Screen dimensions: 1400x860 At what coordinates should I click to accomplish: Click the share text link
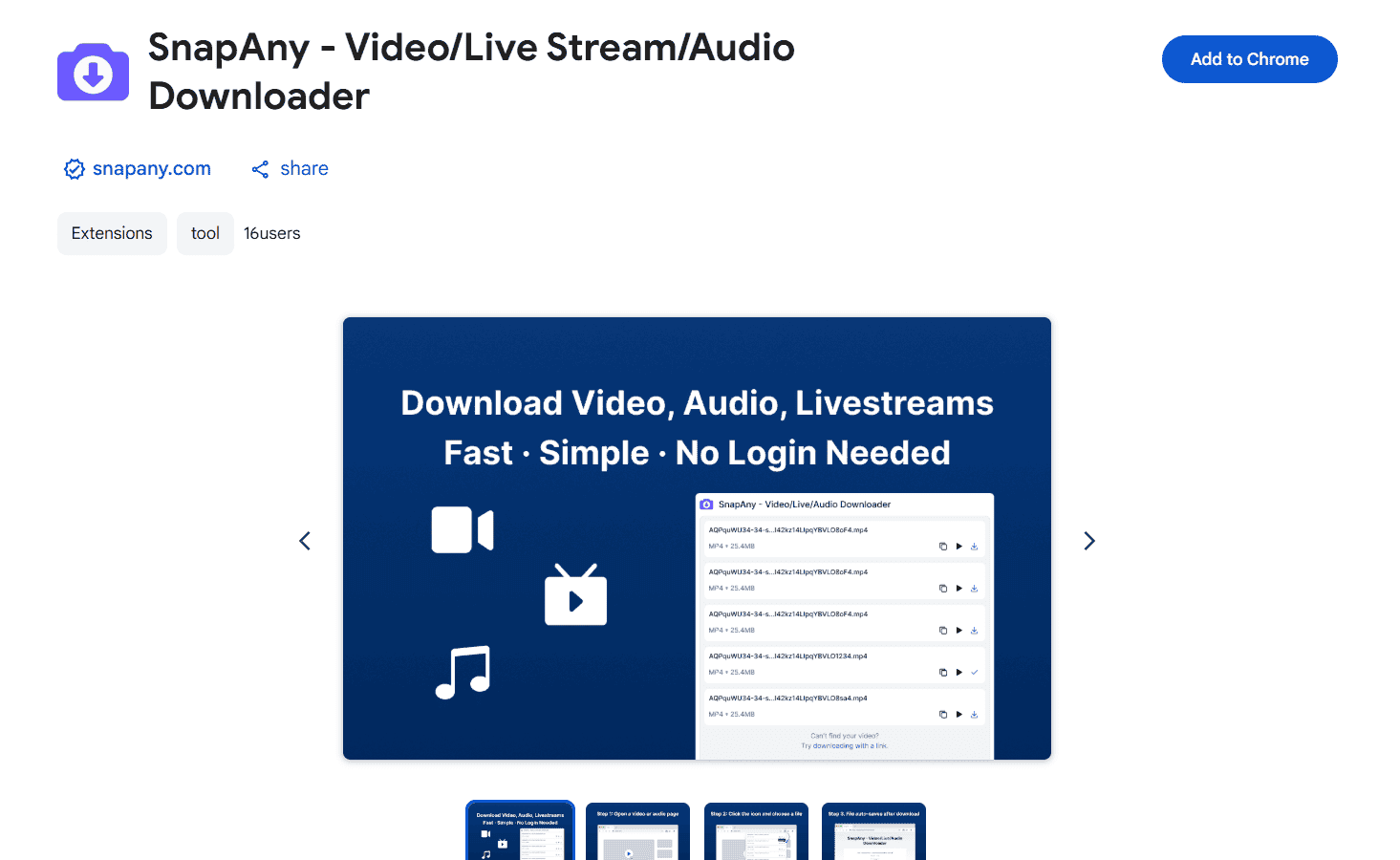coord(304,169)
